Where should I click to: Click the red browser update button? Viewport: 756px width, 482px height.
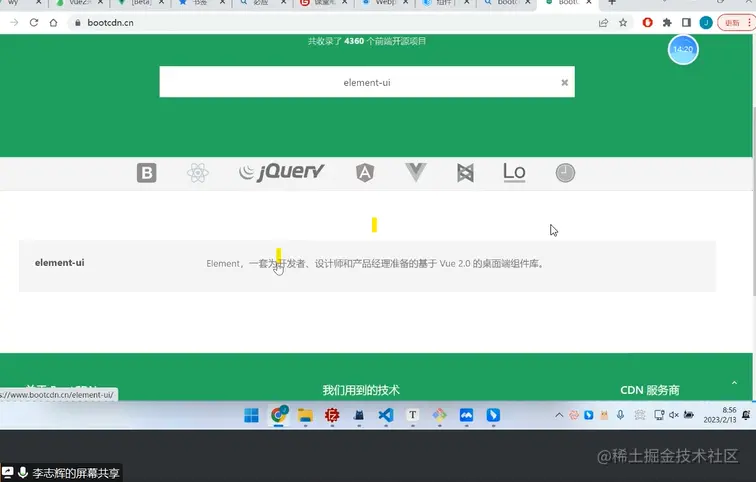(x=736, y=23)
